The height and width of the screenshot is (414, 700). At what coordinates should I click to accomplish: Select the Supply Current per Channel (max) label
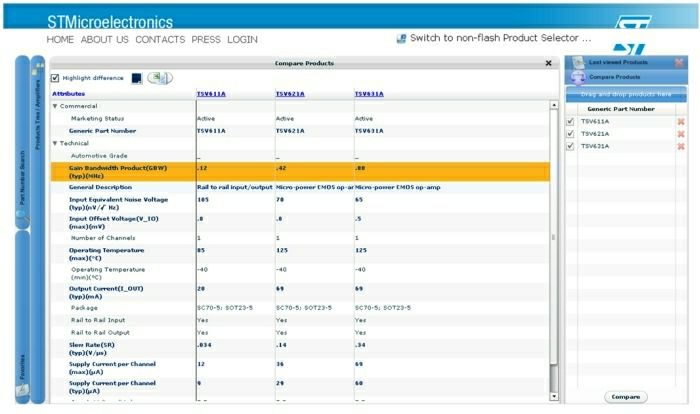112,368
